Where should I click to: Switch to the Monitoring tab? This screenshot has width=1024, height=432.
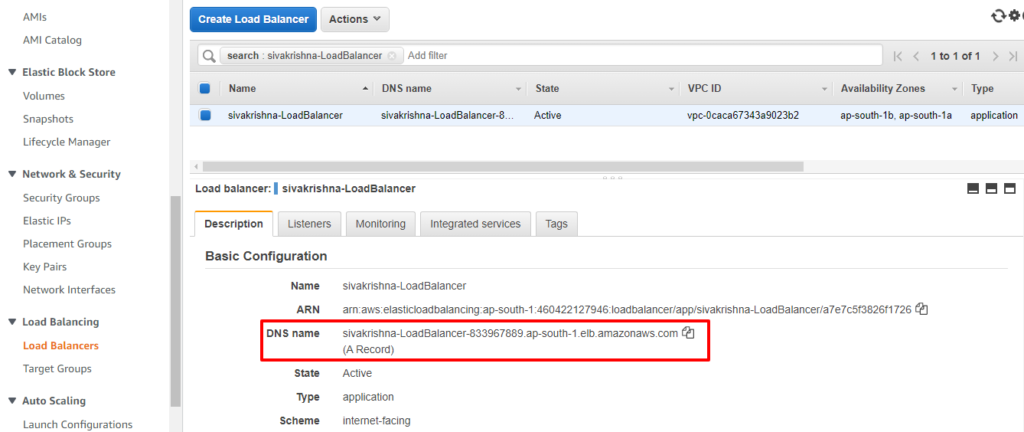click(x=381, y=224)
